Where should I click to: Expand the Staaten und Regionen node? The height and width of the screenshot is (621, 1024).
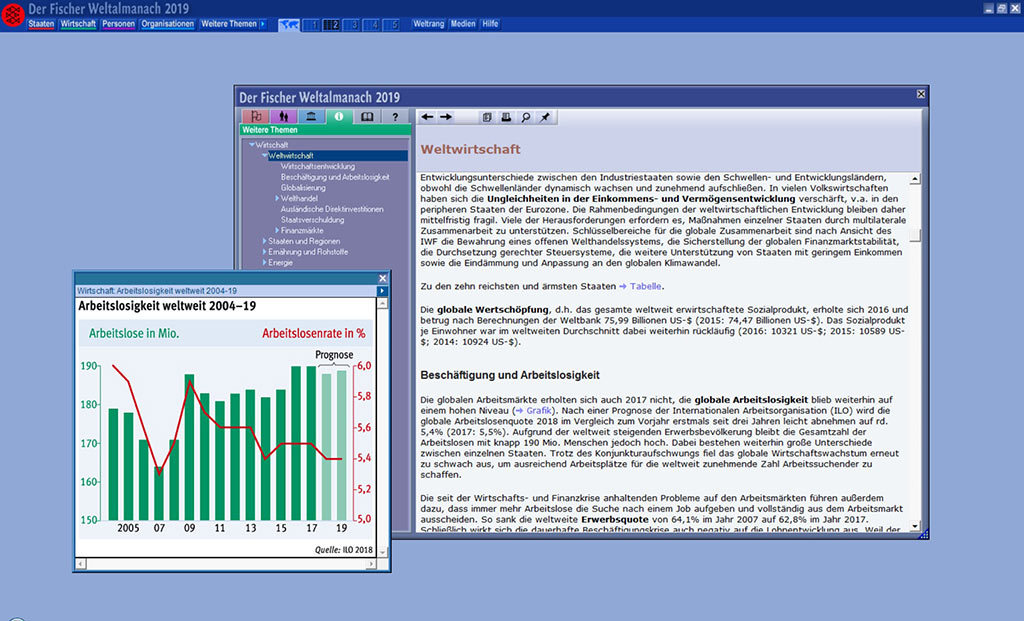(x=264, y=241)
